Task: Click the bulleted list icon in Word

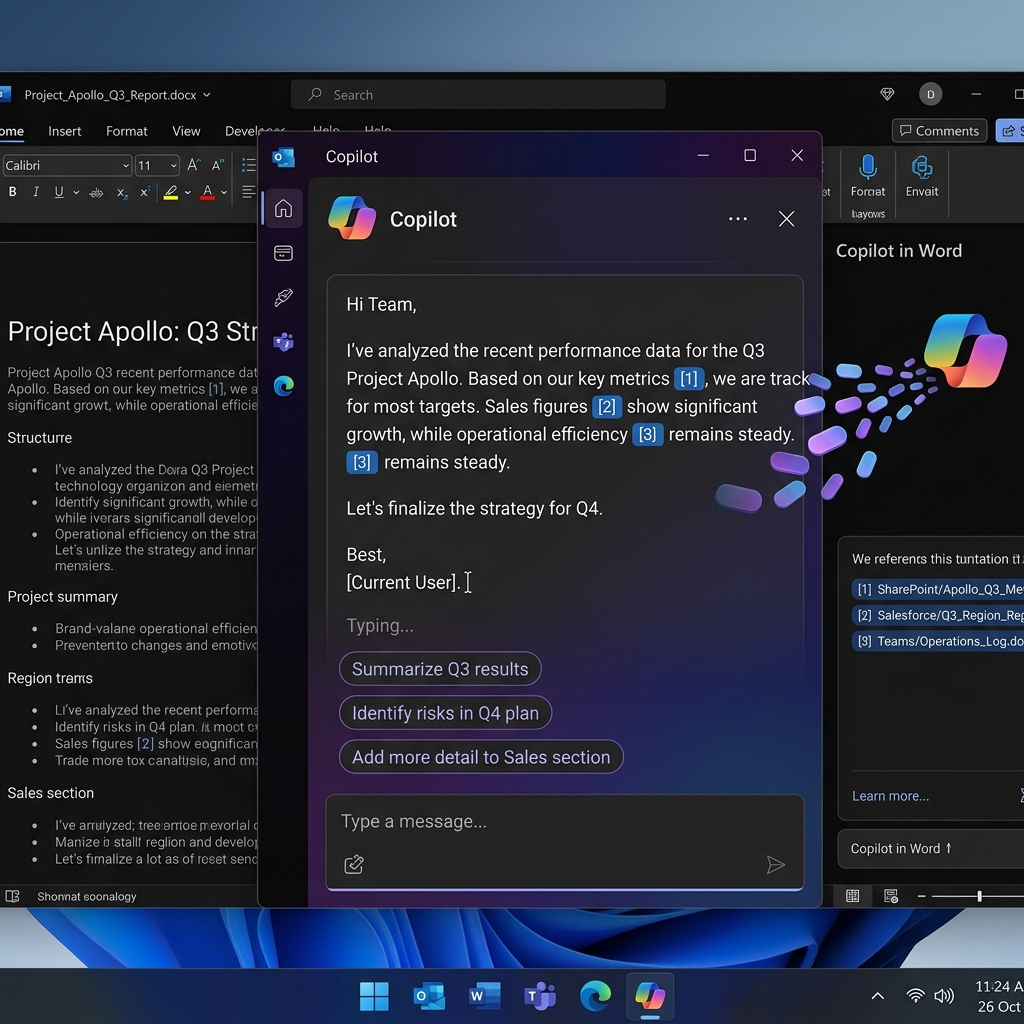Action: [248, 165]
